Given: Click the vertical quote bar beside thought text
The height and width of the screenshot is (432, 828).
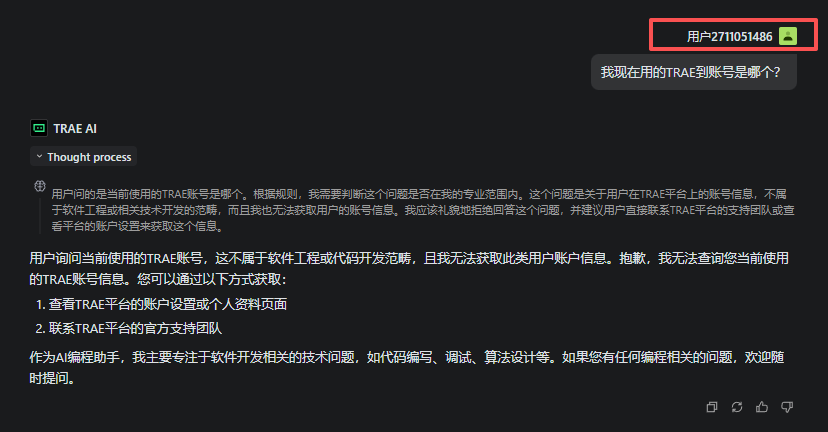Looking at the screenshot, I should tap(40, 214).
